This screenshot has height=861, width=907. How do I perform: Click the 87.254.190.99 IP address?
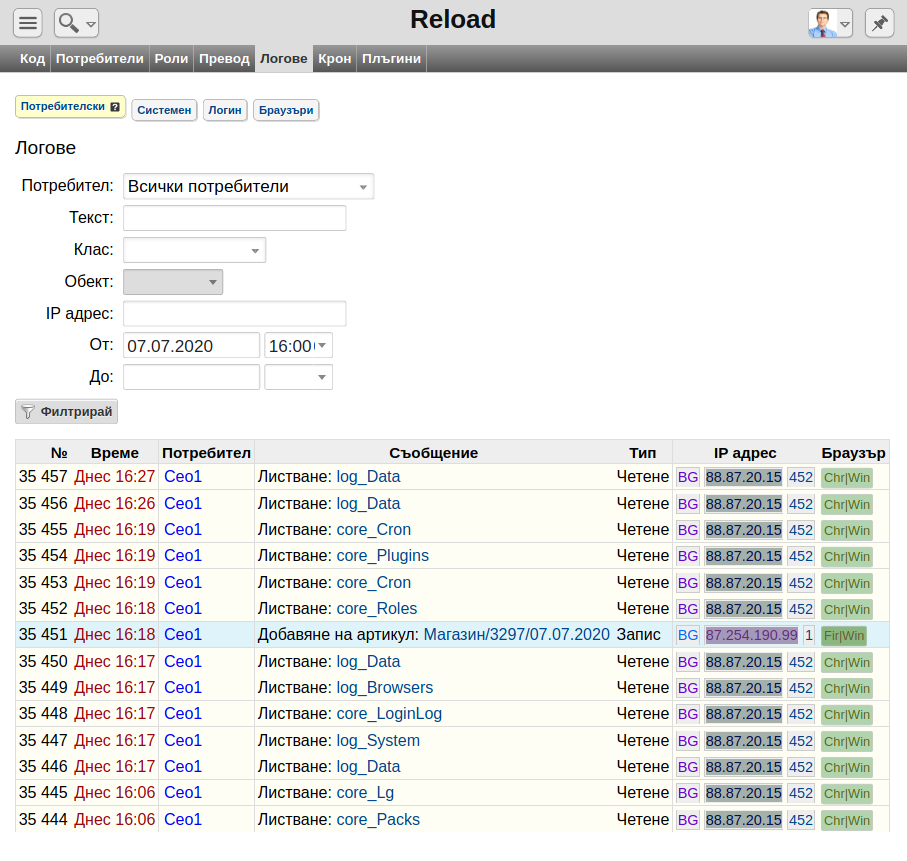coord(751,635)
